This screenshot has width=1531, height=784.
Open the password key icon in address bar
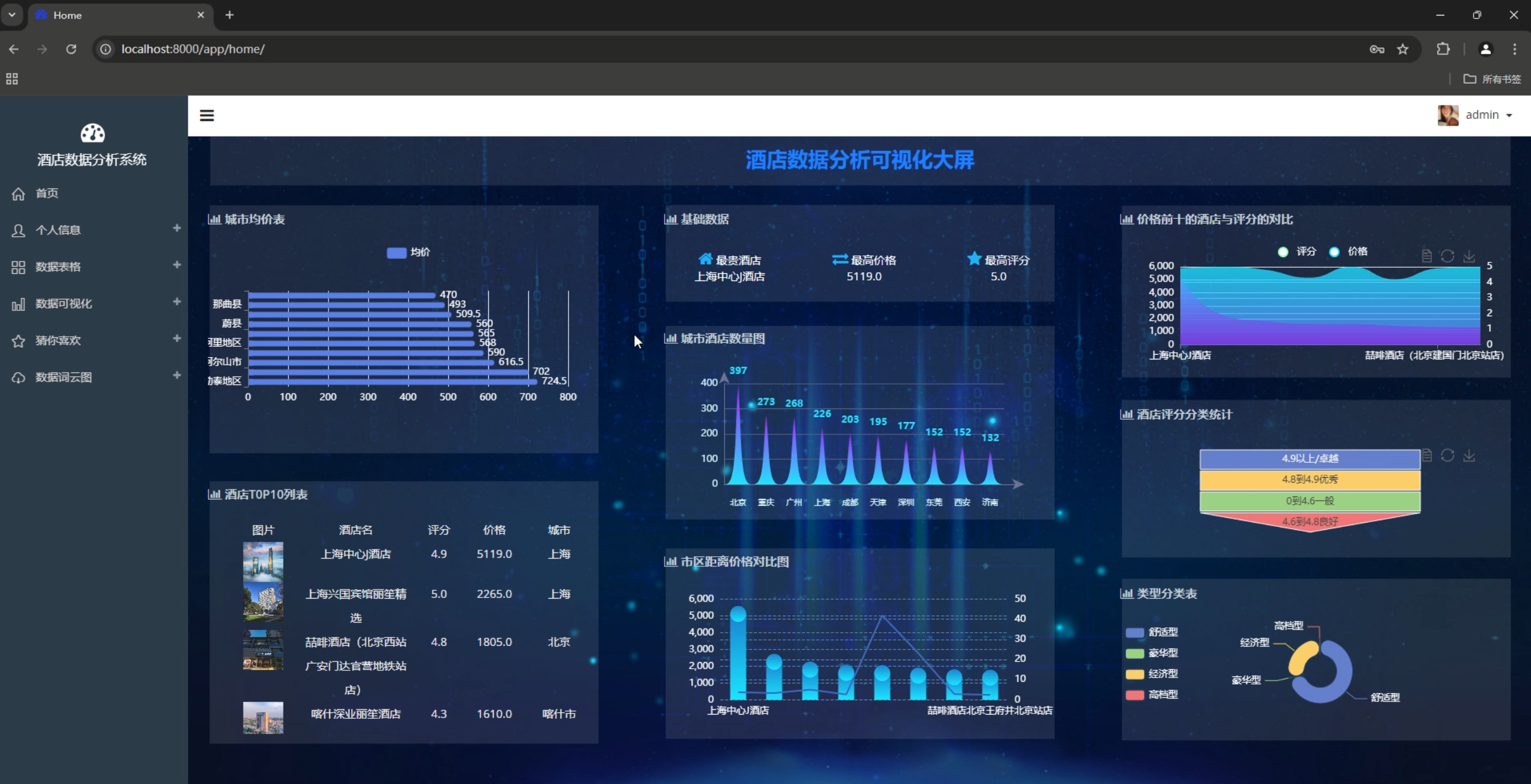[1377, 49]
